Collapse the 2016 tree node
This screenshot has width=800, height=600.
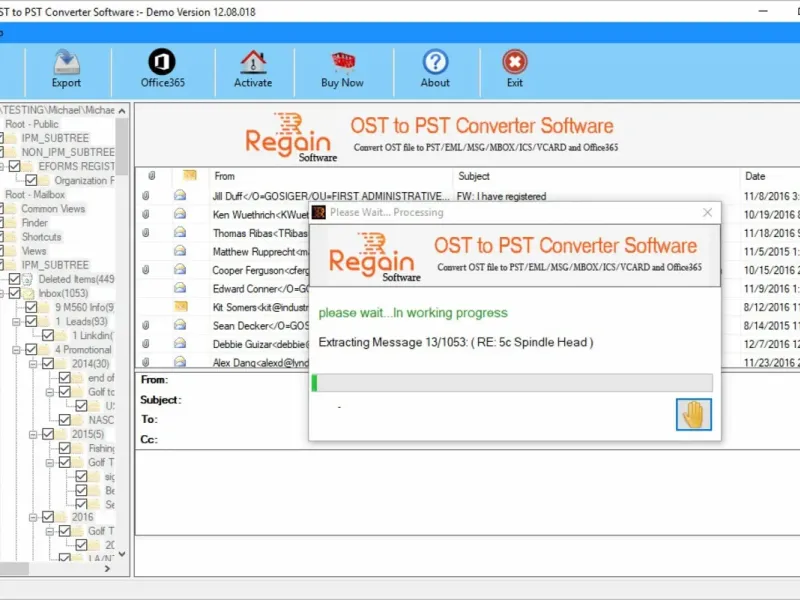[33, 517]
